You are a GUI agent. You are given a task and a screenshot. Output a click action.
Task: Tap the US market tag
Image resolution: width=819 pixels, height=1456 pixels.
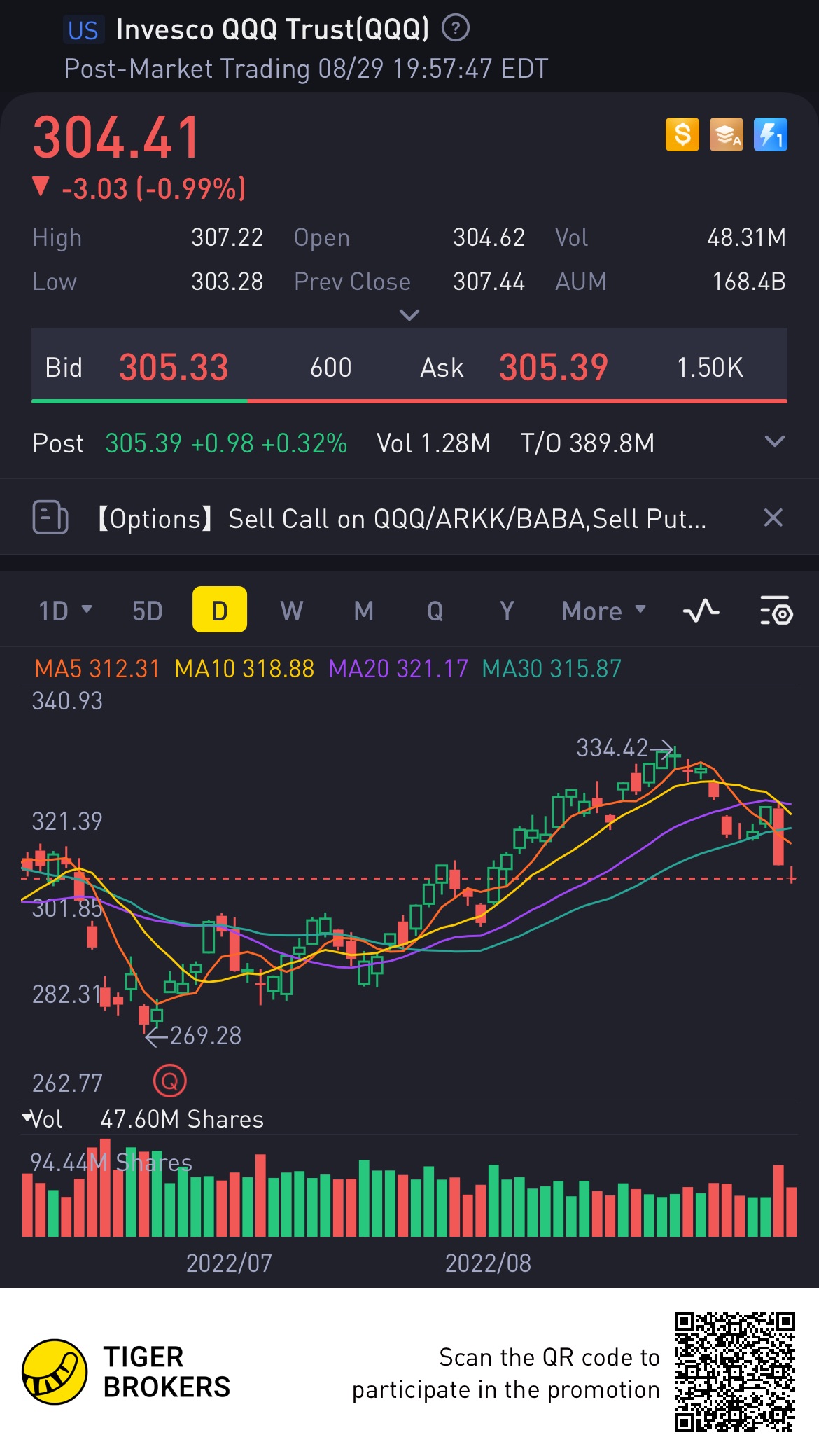coord(83,30)
